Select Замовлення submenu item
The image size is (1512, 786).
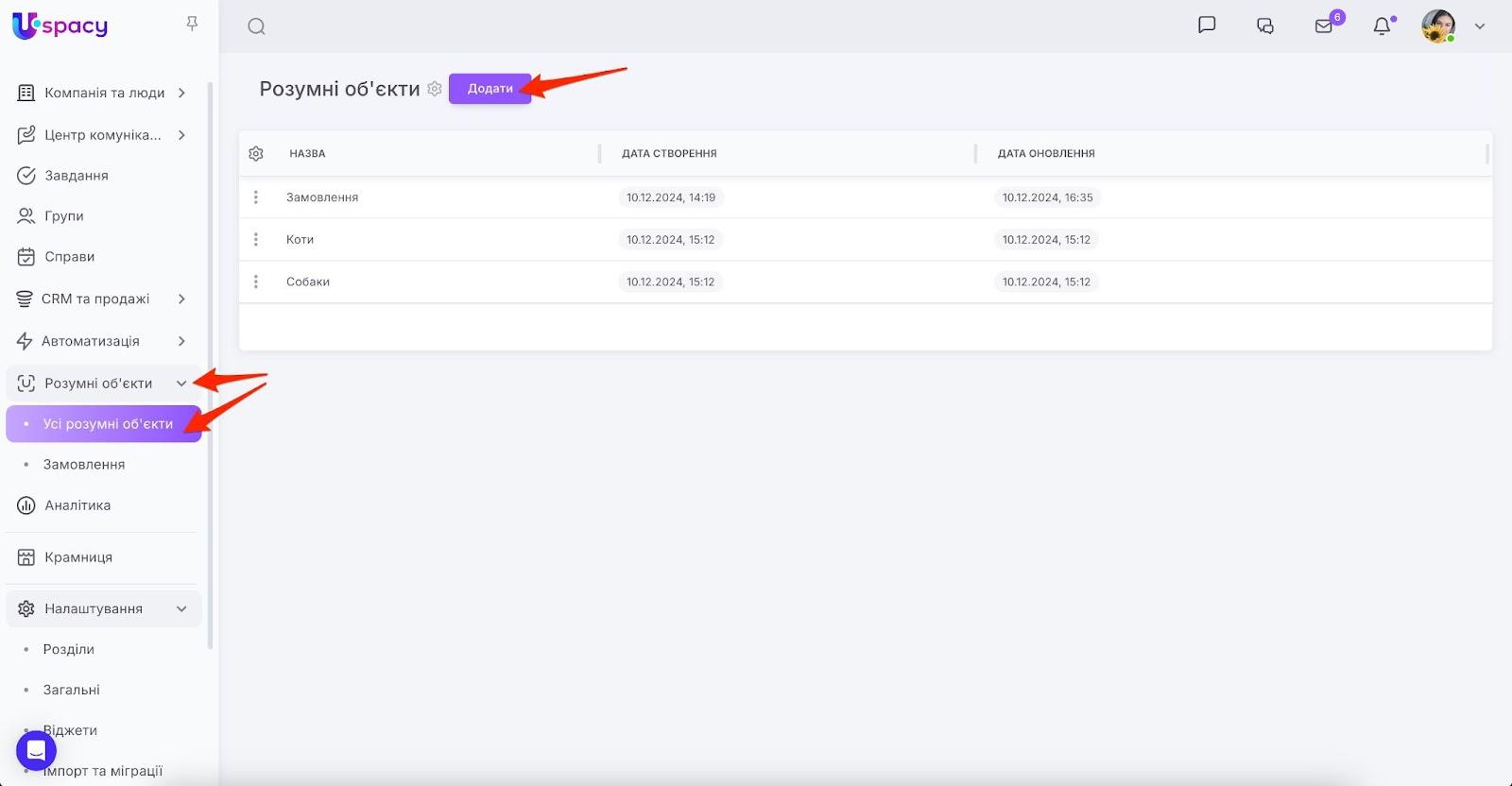[x=84, y=465]
